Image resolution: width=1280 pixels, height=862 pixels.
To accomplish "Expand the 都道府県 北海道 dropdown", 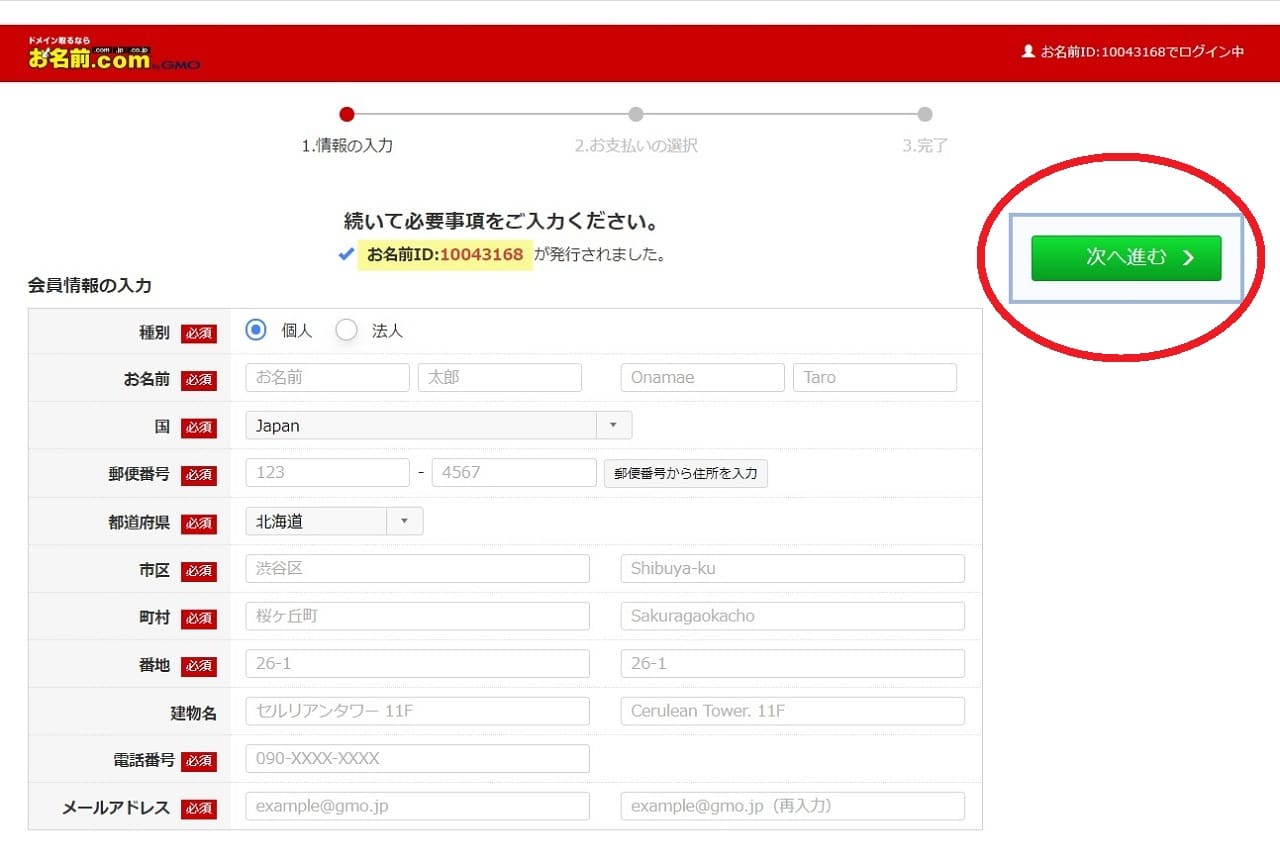I will [x=334, y=521].
